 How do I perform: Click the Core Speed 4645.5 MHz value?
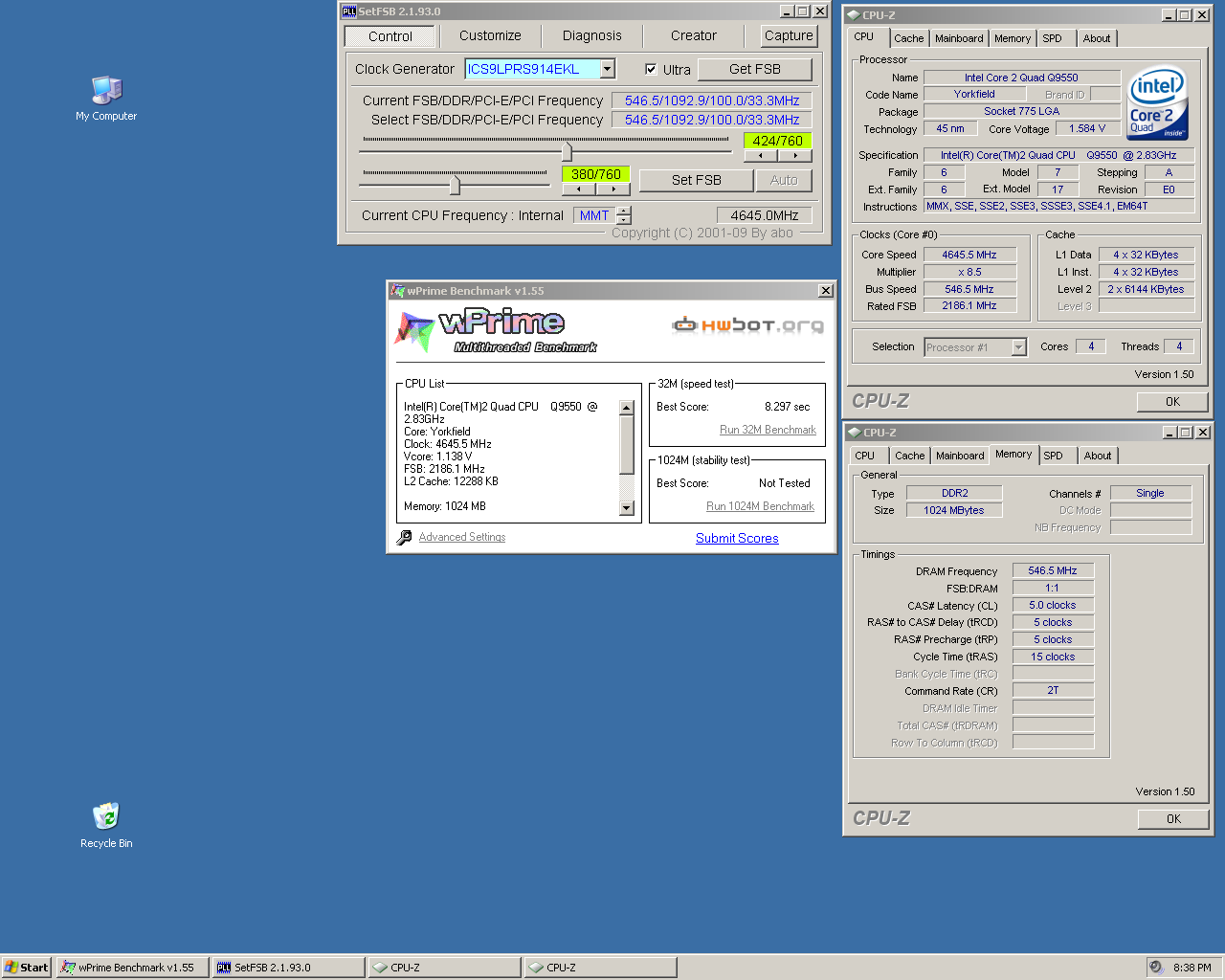point(969,255)
